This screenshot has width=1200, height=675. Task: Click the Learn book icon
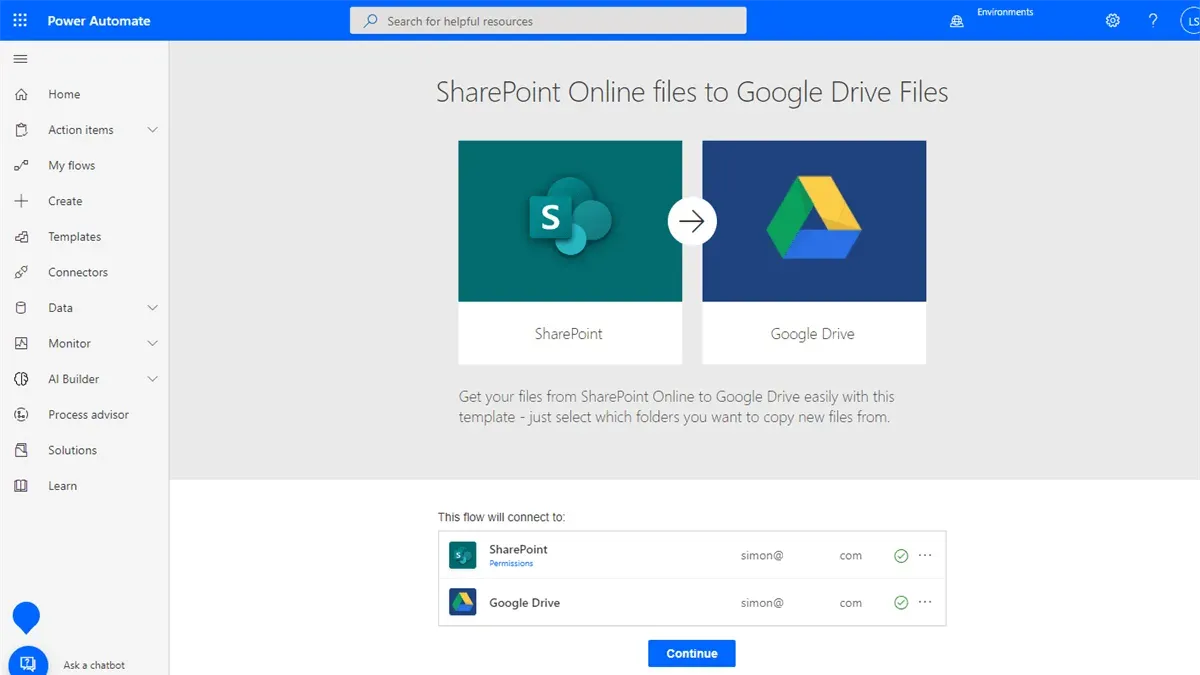coord(22,486)
